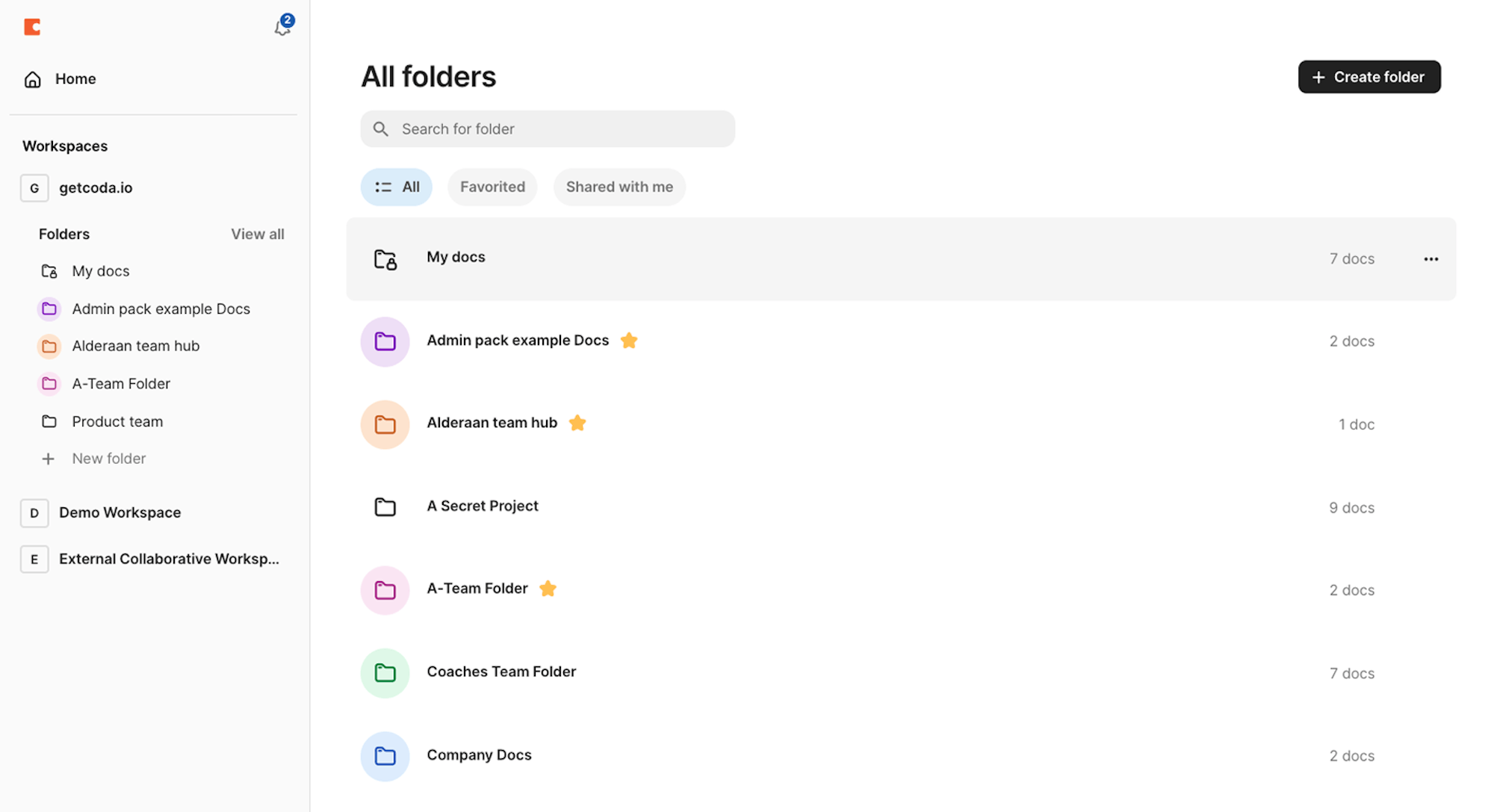1494x812 pixels.
Task: Open the My docs three-dots menu
Action: [1431, 259]
